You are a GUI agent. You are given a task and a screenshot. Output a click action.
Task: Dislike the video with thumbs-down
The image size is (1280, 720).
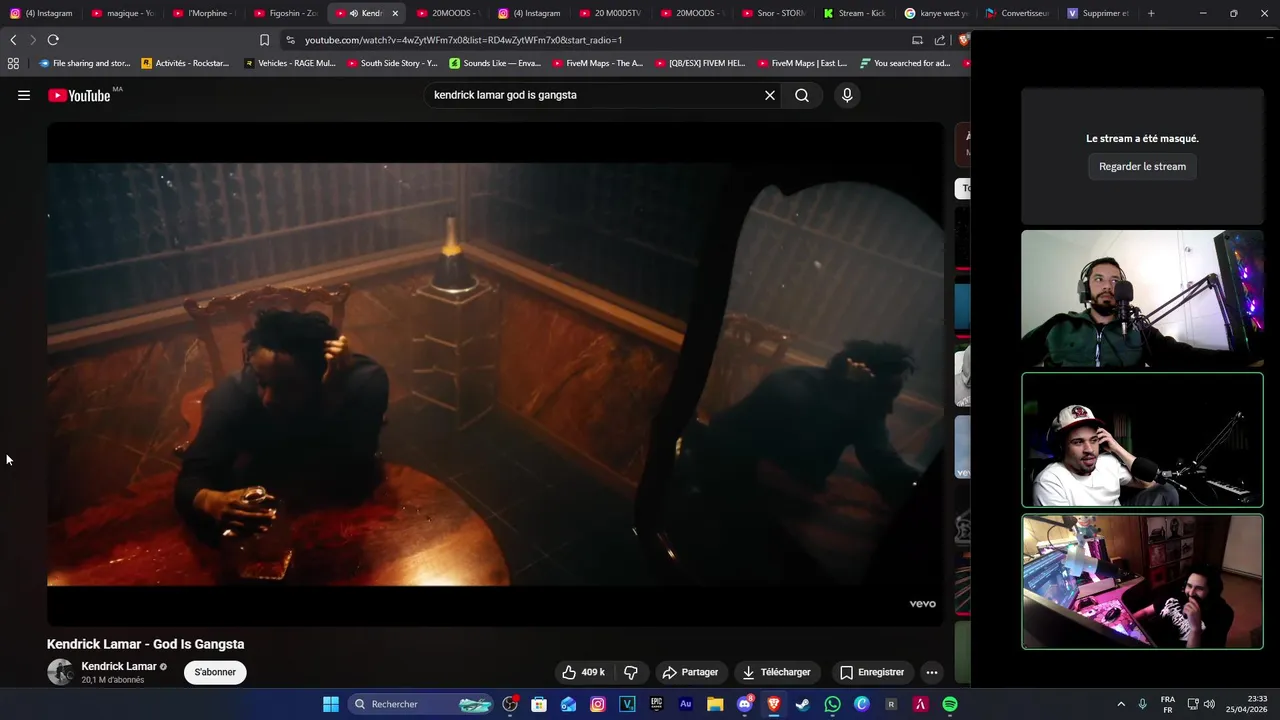click(631, 672)
